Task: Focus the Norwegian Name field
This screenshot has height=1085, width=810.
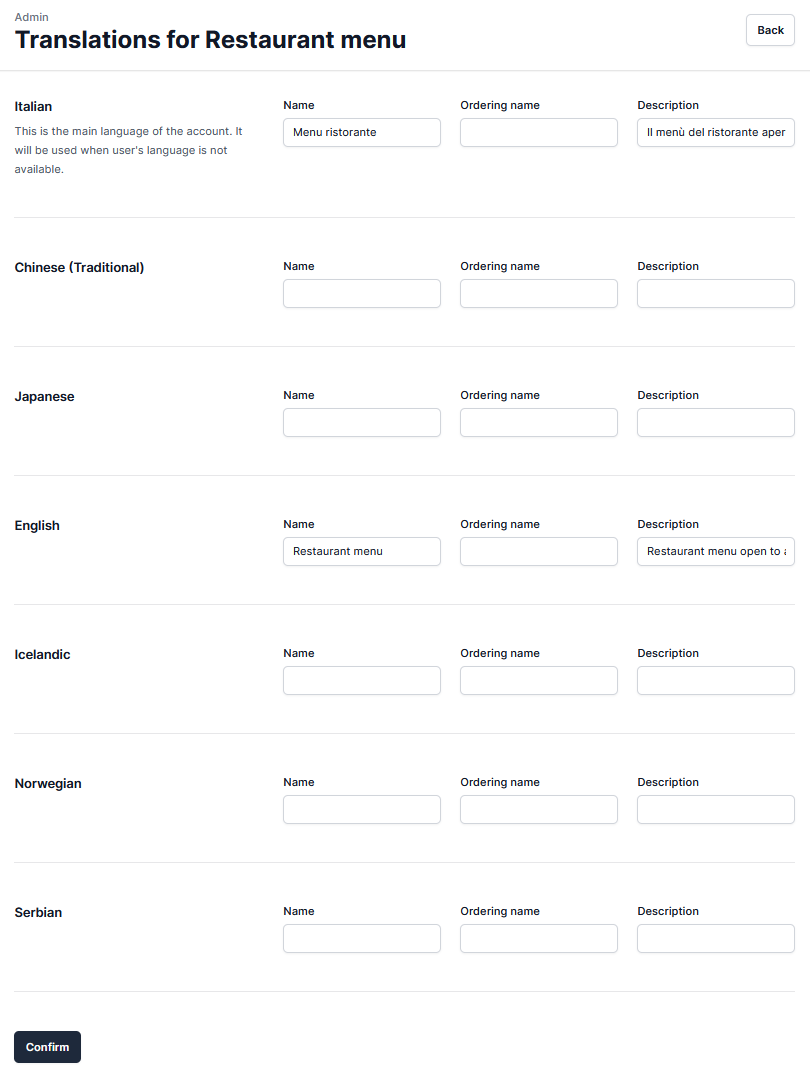Action: (362, 810)
